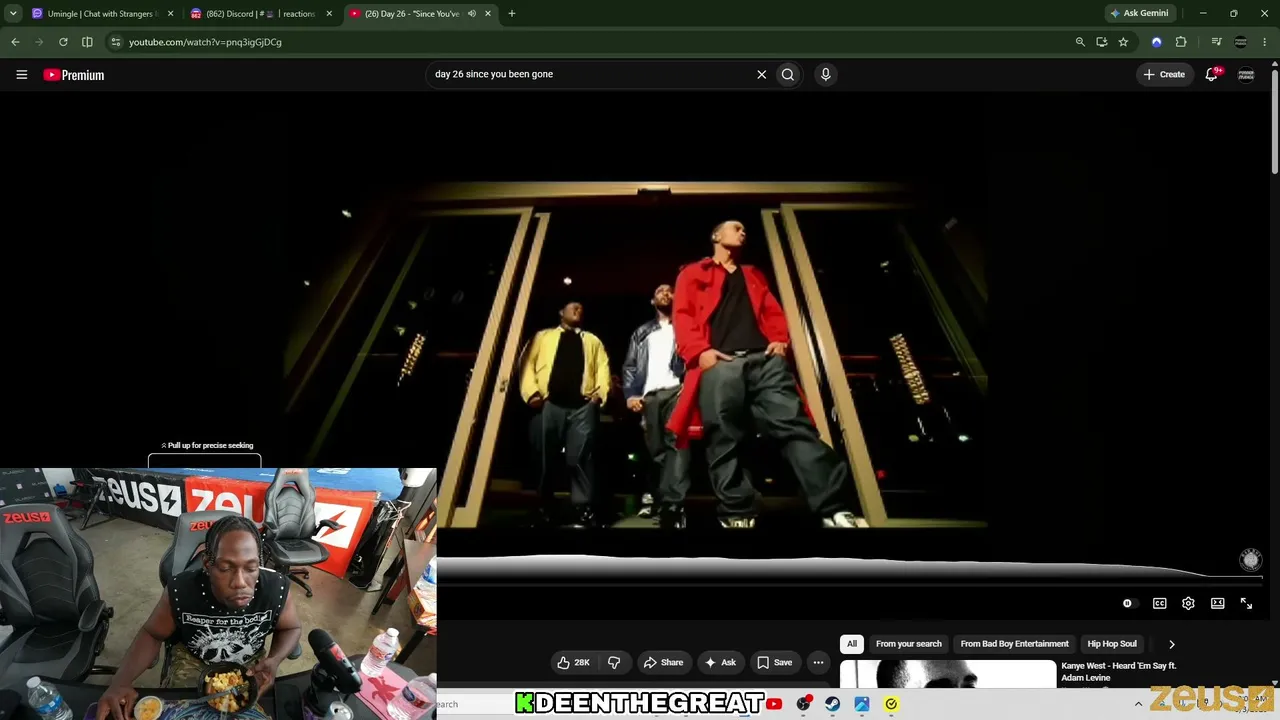Open the YouTube guide hamburger menu
1280x720 pixels.
(21, 74)
